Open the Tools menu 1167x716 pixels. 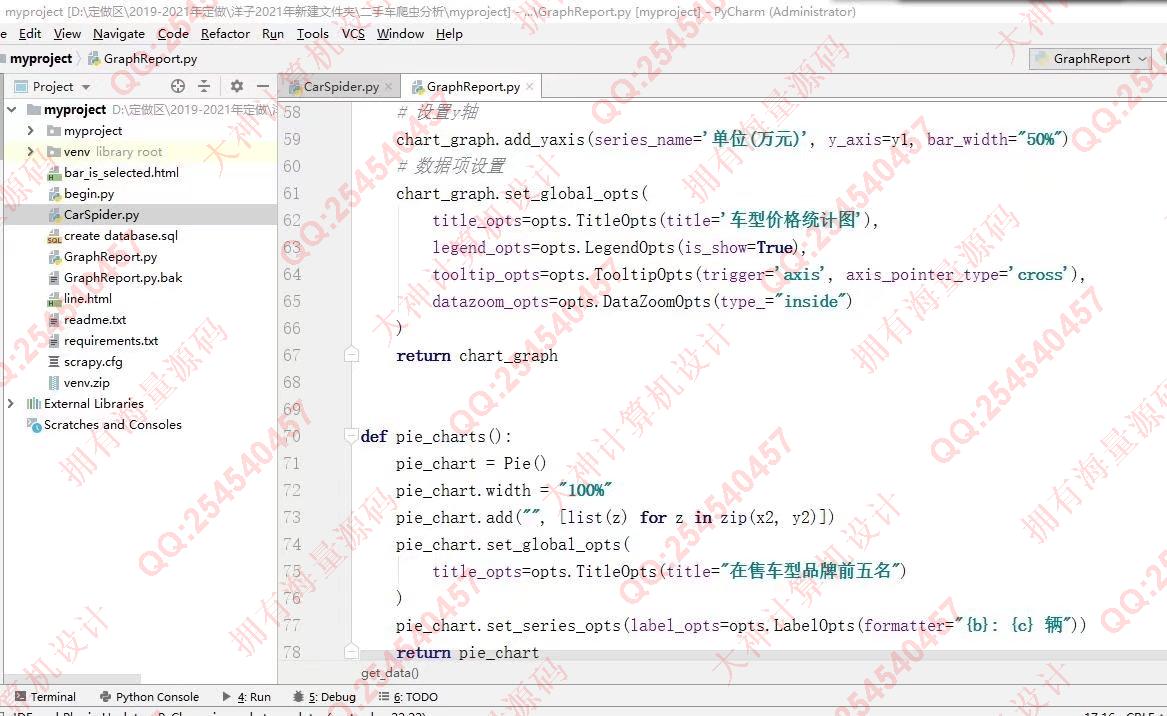pyautogui.click(x=313, y=33)
